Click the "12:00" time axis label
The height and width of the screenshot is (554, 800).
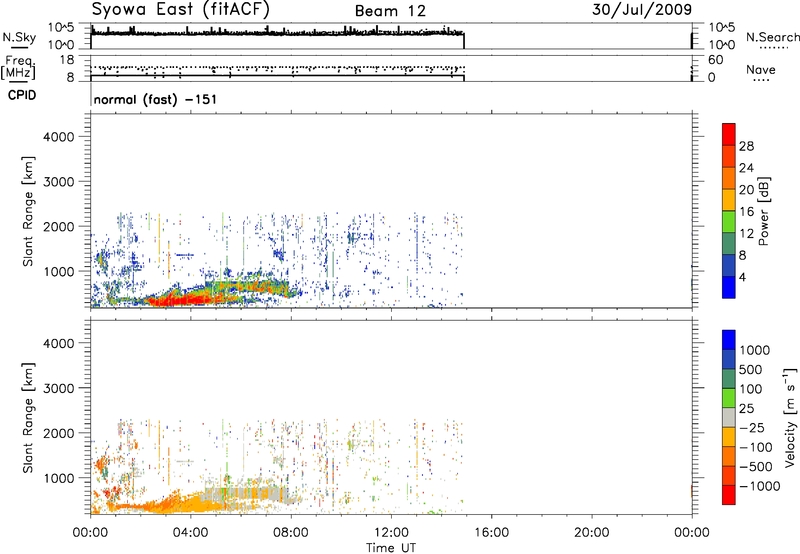391,533
